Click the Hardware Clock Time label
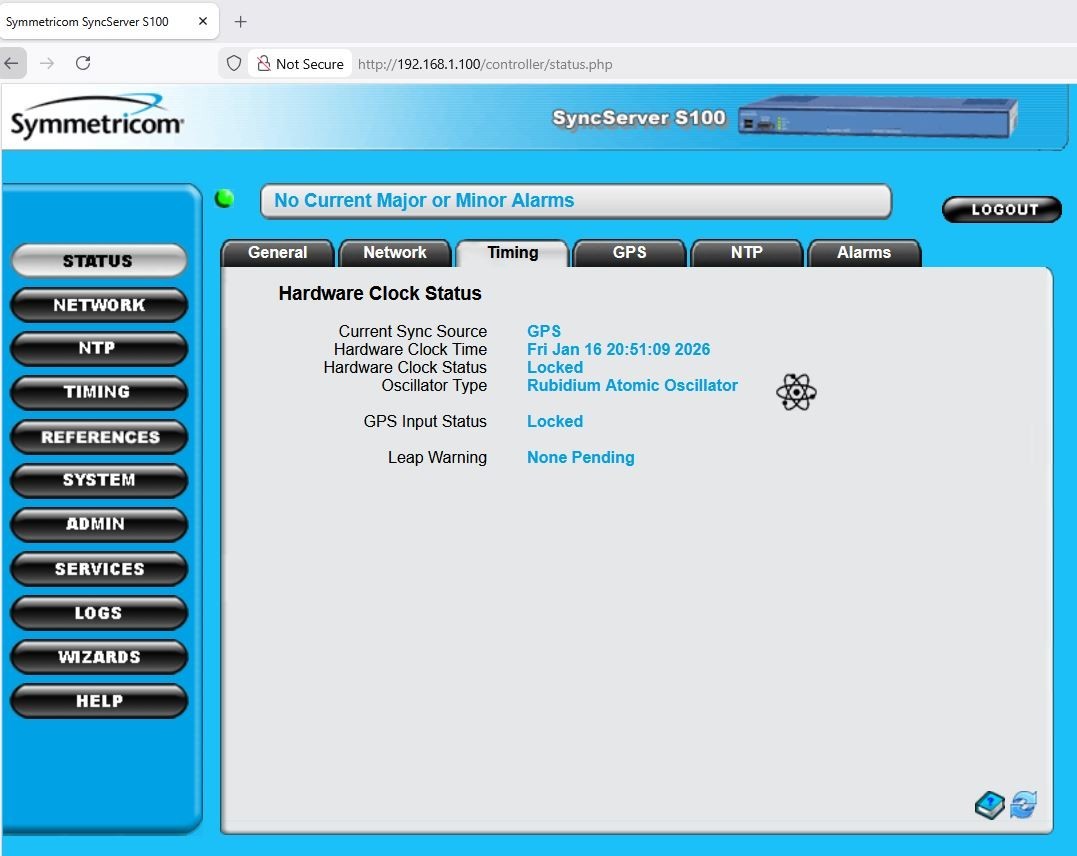This screenshot has height=856, width=1077. [x=410, y=349]
